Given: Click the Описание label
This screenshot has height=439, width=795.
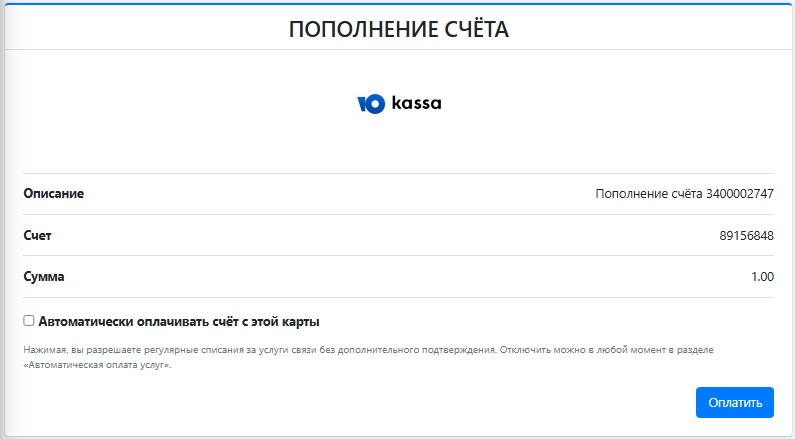Looking at the screenshot, I should tap(54, 194).
